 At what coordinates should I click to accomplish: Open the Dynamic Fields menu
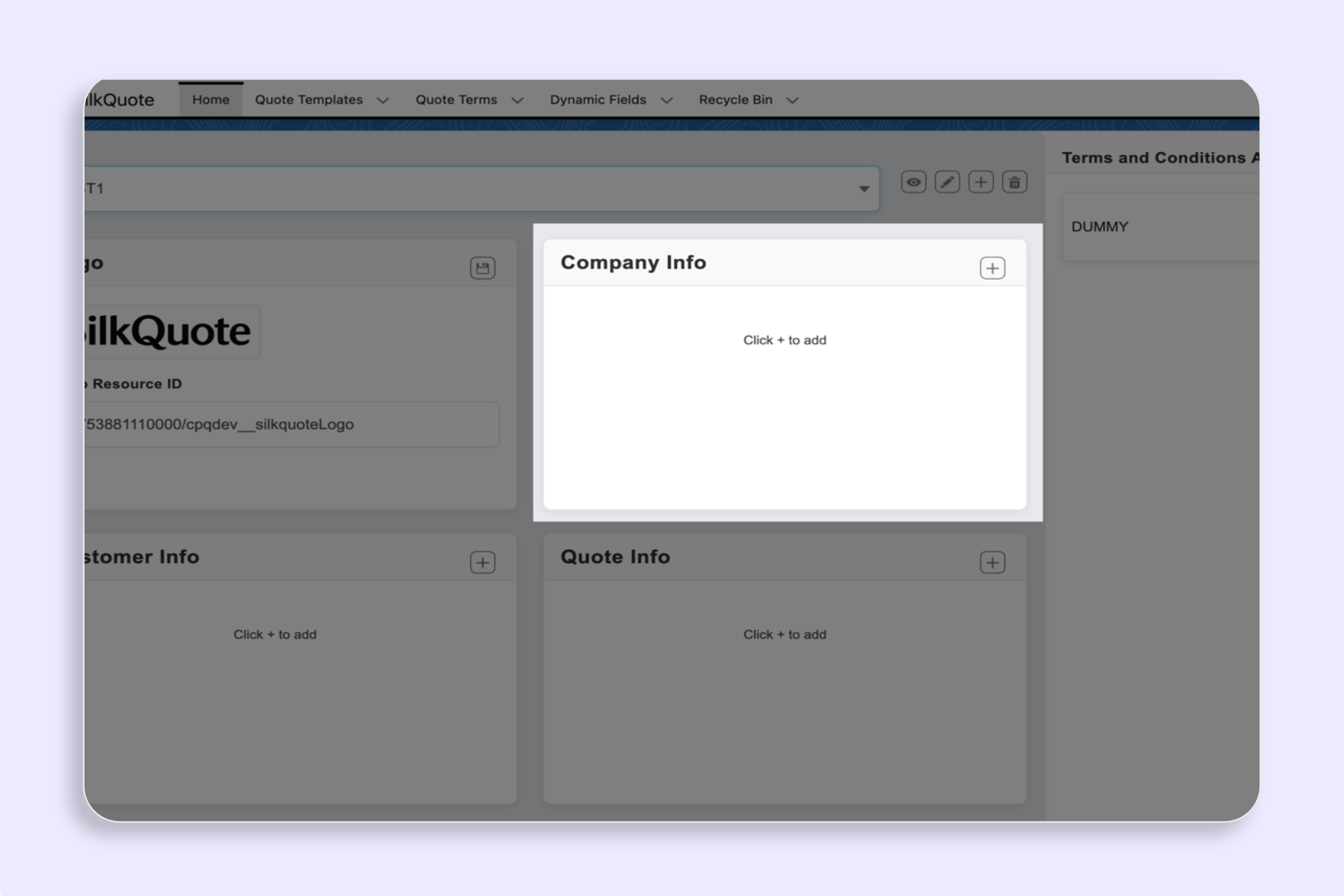click(x=598, y=99)
